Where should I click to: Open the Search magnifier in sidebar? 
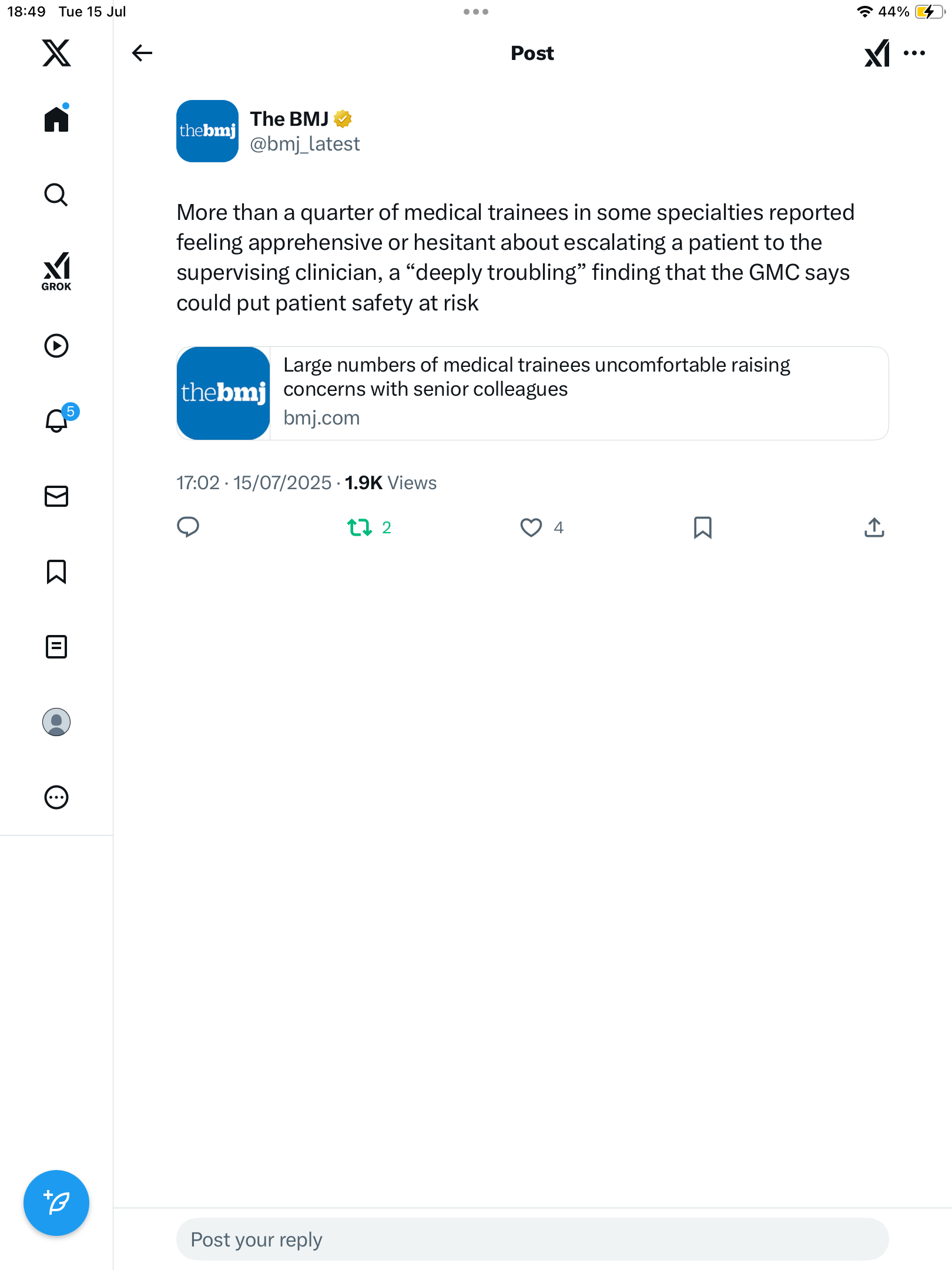click(x=56, y=195)
